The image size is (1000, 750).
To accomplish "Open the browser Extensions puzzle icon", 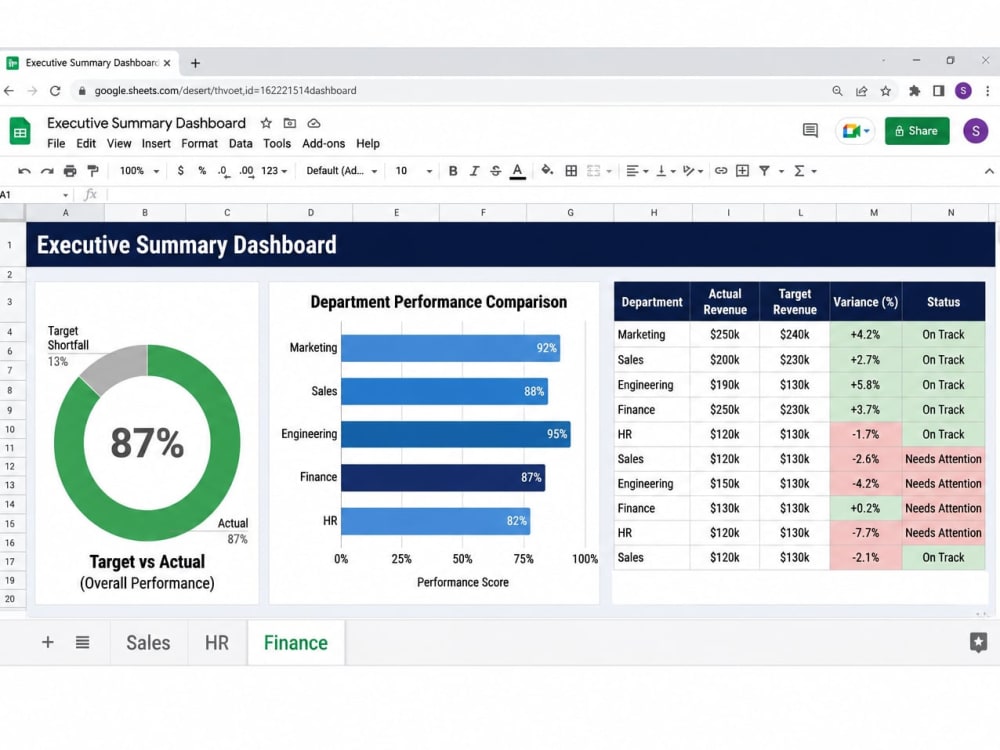I will (x=914, y=91).
